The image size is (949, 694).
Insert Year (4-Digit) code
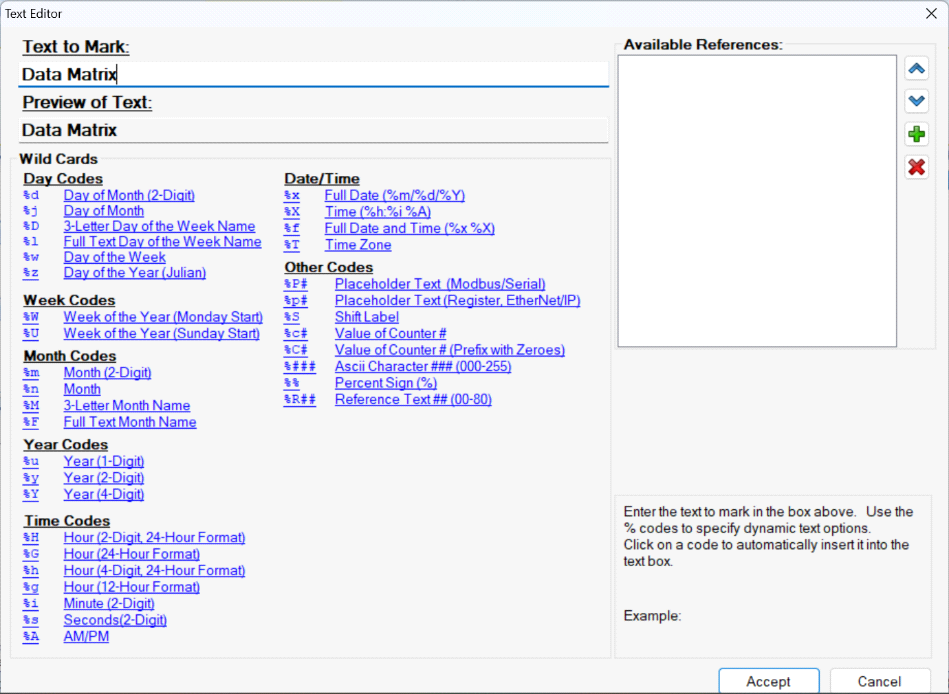click(x=104, y=494)
